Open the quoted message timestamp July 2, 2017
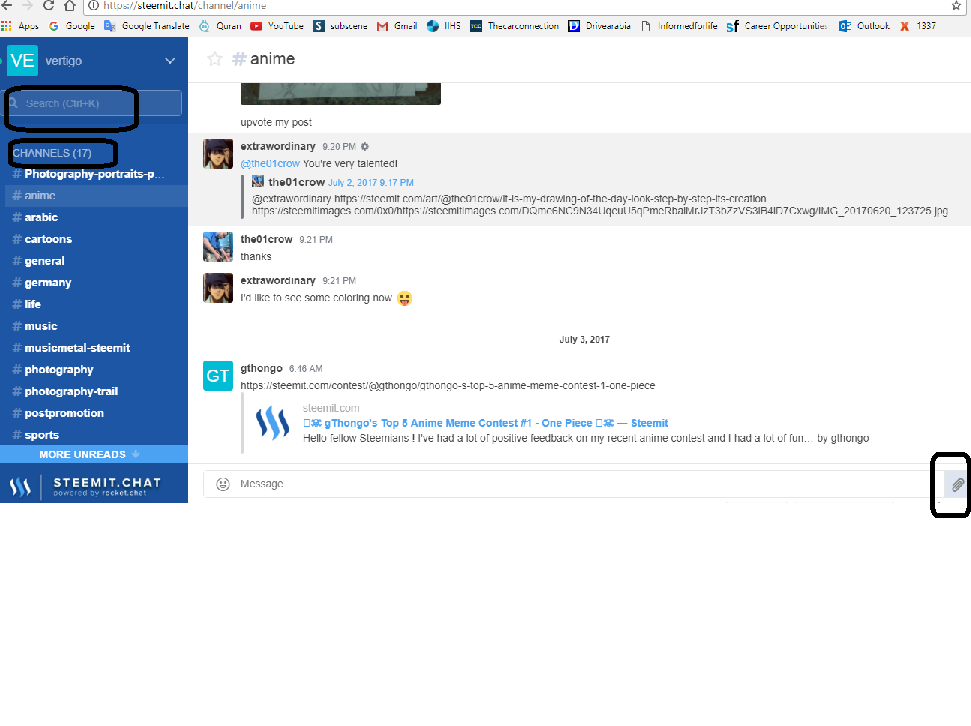 [371, 183]
